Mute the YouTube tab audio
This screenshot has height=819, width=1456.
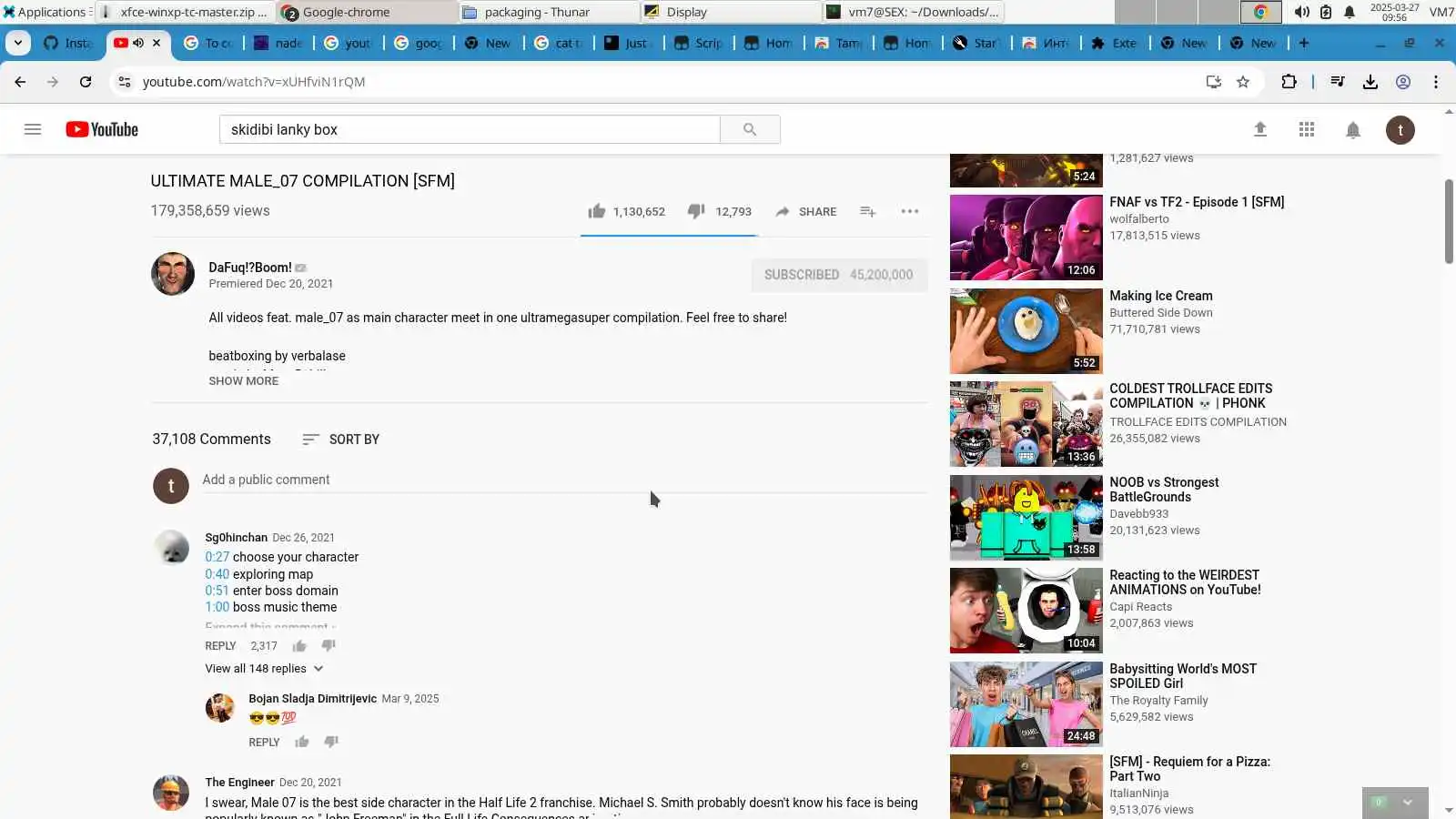(138, 43)
